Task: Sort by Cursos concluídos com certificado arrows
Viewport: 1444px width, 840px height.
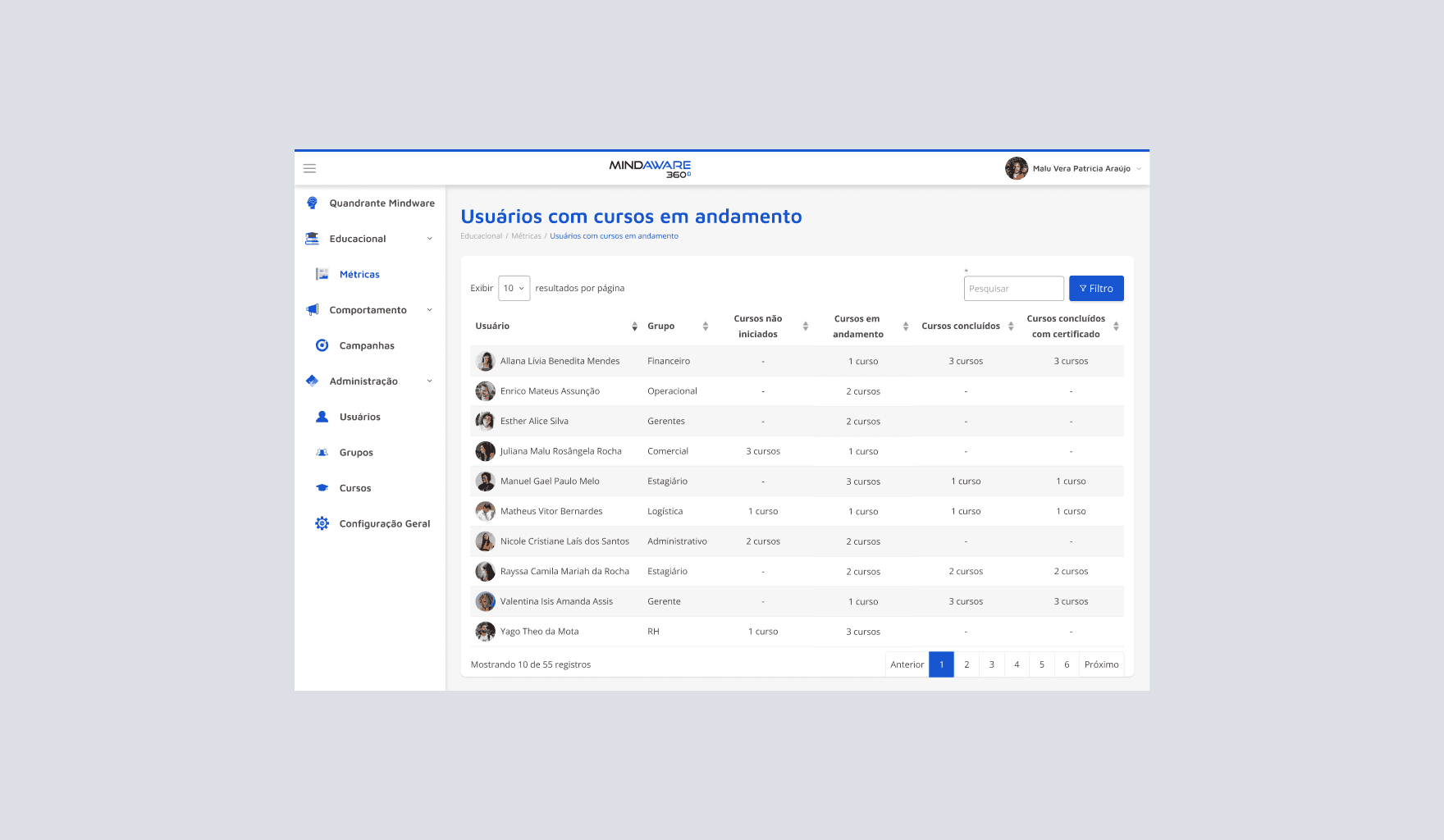Action: click(1116, 326)
